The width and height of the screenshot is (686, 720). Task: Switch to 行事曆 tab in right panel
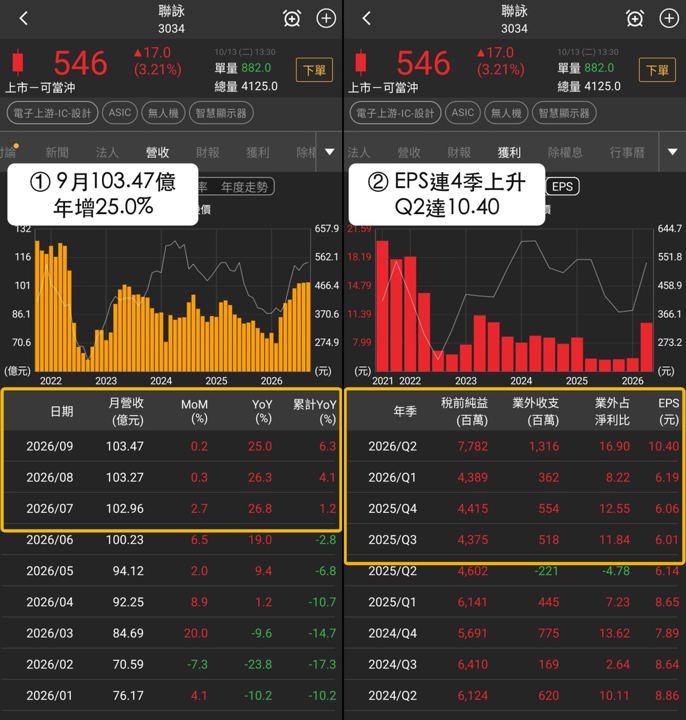click(627, 152)
